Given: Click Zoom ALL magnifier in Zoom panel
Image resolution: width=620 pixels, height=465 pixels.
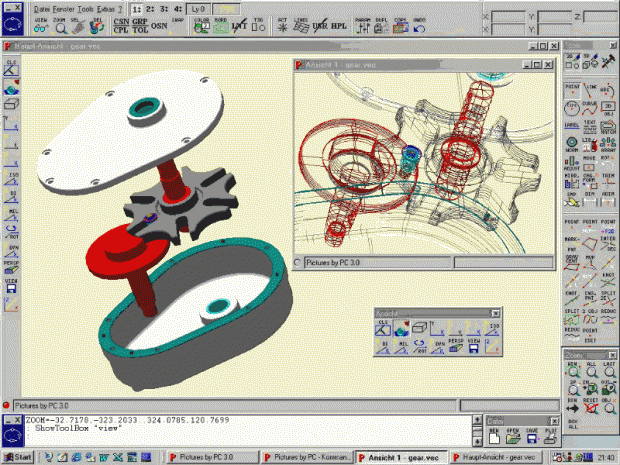Looking at the screenshot, I should [591, 370].
